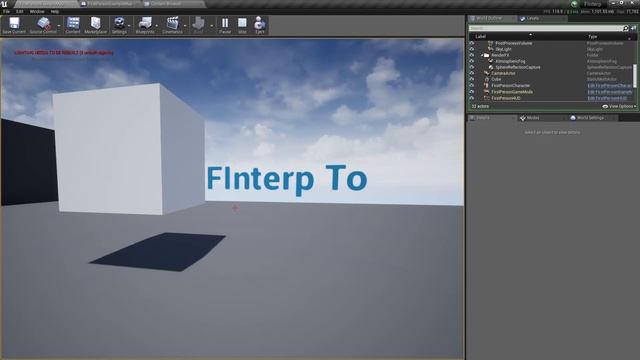This screenshot has width=640, height=360.
Task: Toggle visibility of CameraActor
Action: point(472,73)
